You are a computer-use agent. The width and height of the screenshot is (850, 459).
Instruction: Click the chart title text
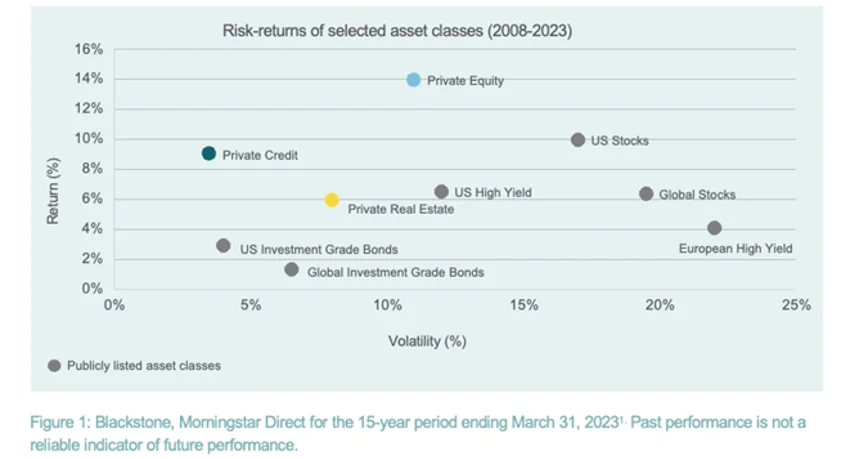(x=396, y=31)
